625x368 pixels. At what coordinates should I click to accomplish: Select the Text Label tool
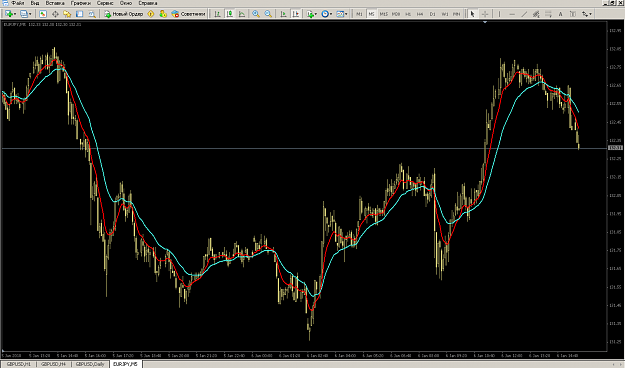click(x=573, y=14)
